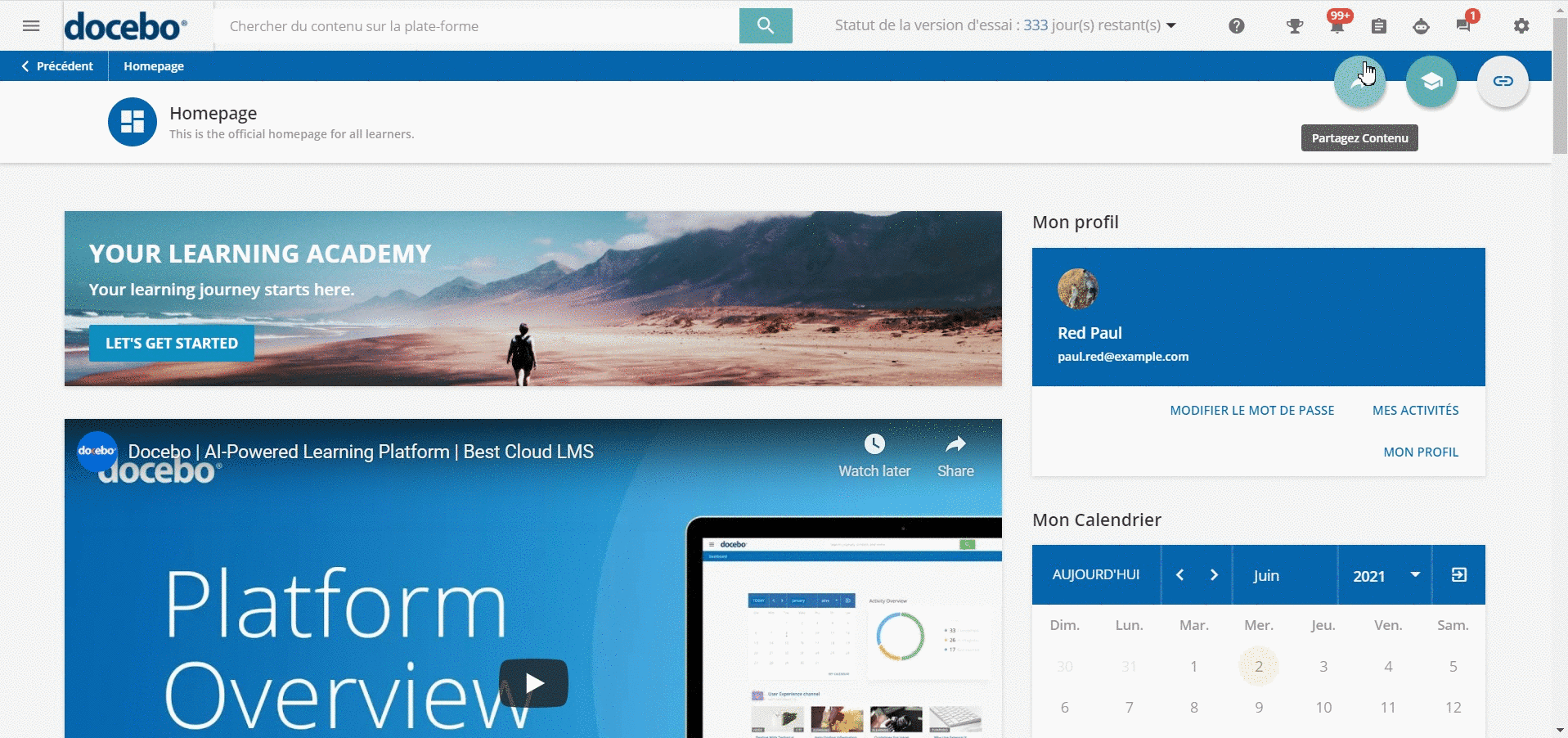This screenshot has height=738, width=1568.
Task: Go to previous month in calendar
Action: [x=1179, y=575]
